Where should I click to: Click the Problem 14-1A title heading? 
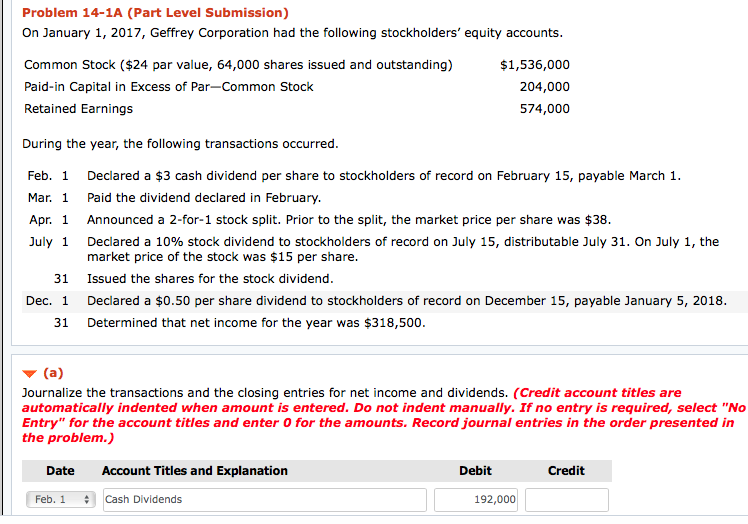[x=155, y=13]
